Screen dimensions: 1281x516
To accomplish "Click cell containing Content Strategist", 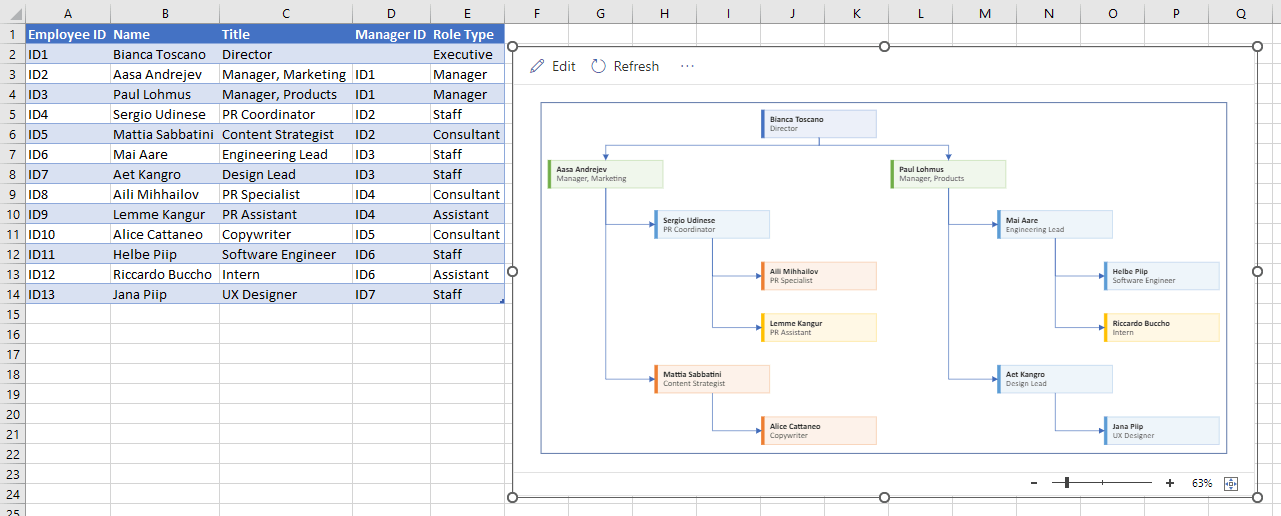I will tap(286, 134).
